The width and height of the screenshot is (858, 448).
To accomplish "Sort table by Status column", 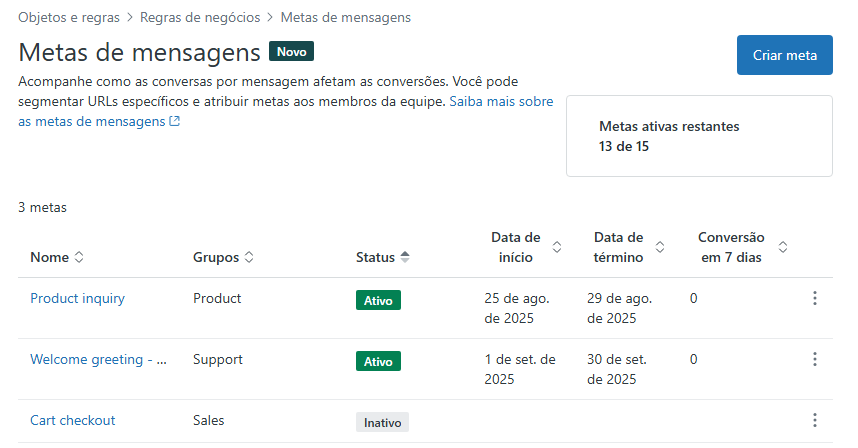I will point(382,257).
